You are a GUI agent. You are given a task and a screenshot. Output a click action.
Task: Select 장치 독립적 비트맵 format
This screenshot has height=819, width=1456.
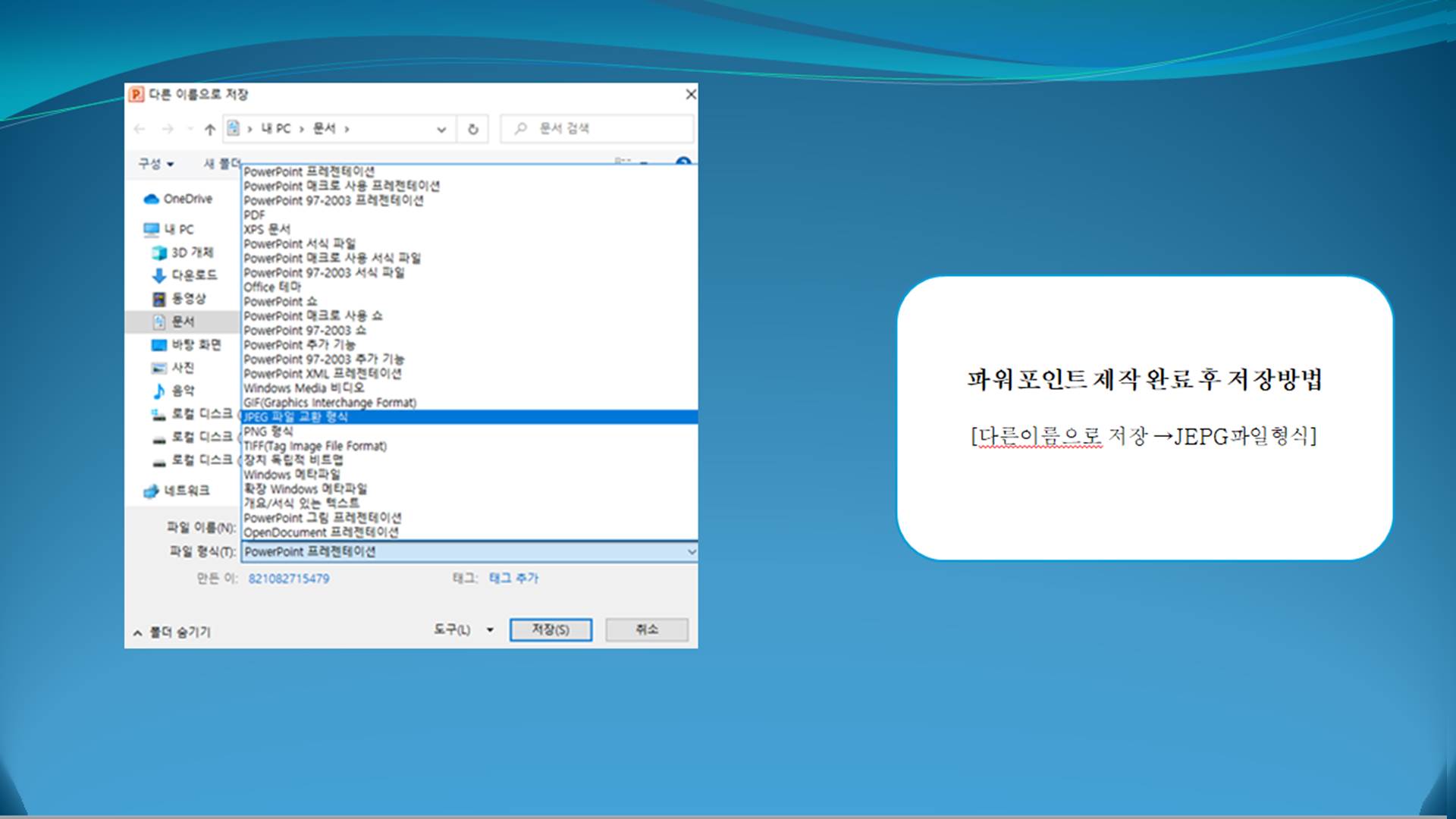(469, 460)
